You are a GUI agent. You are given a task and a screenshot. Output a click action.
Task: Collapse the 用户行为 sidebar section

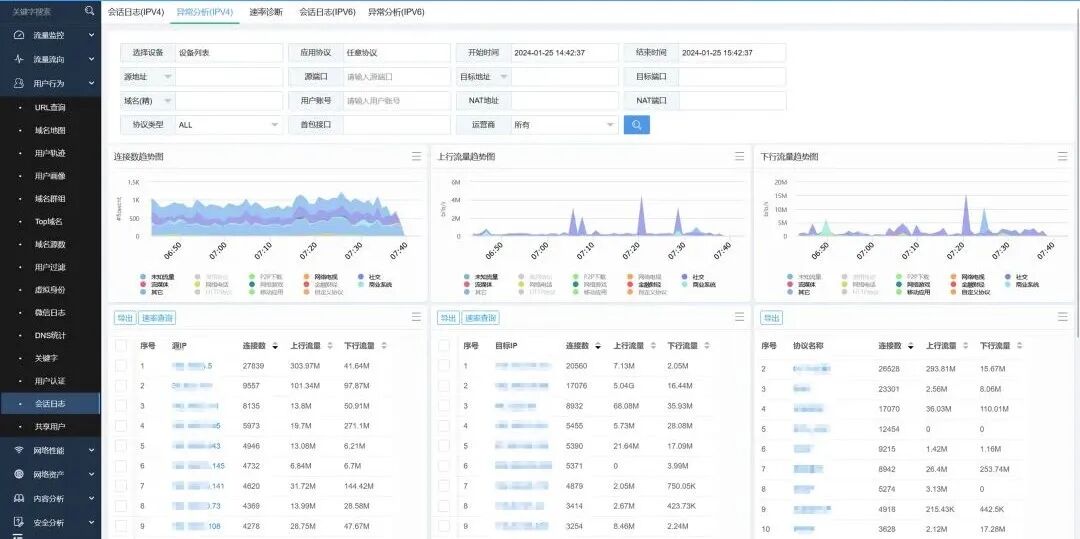coord(92,83)
